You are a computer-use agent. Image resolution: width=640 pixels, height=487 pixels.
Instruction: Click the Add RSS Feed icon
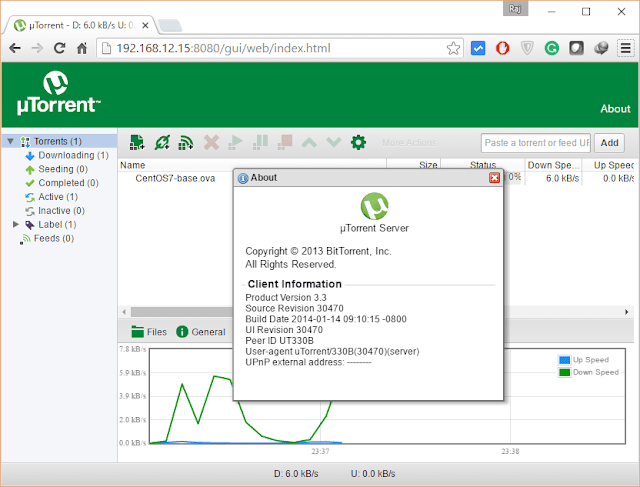tap(186, 142)
